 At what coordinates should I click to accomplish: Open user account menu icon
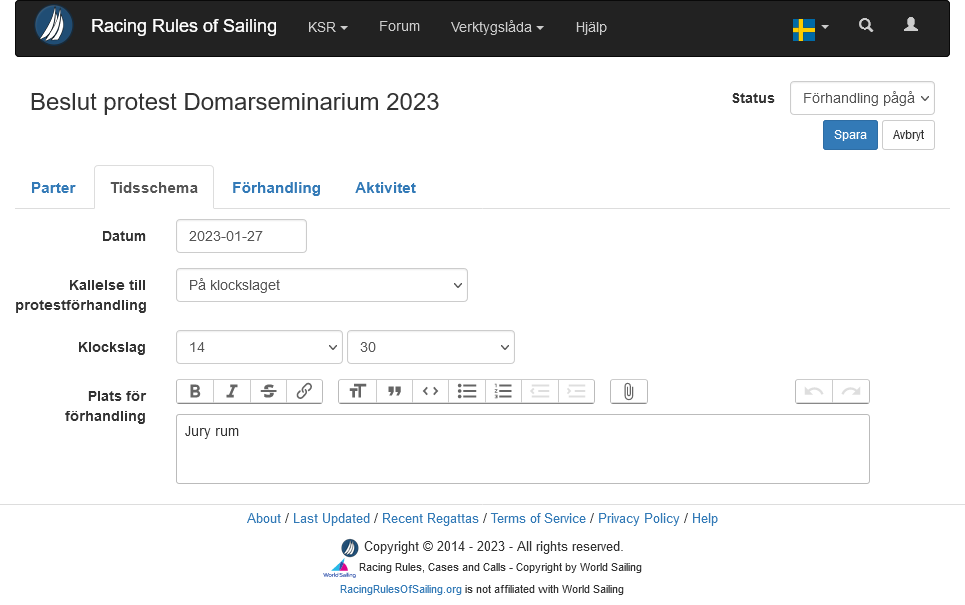coord(910,26)
